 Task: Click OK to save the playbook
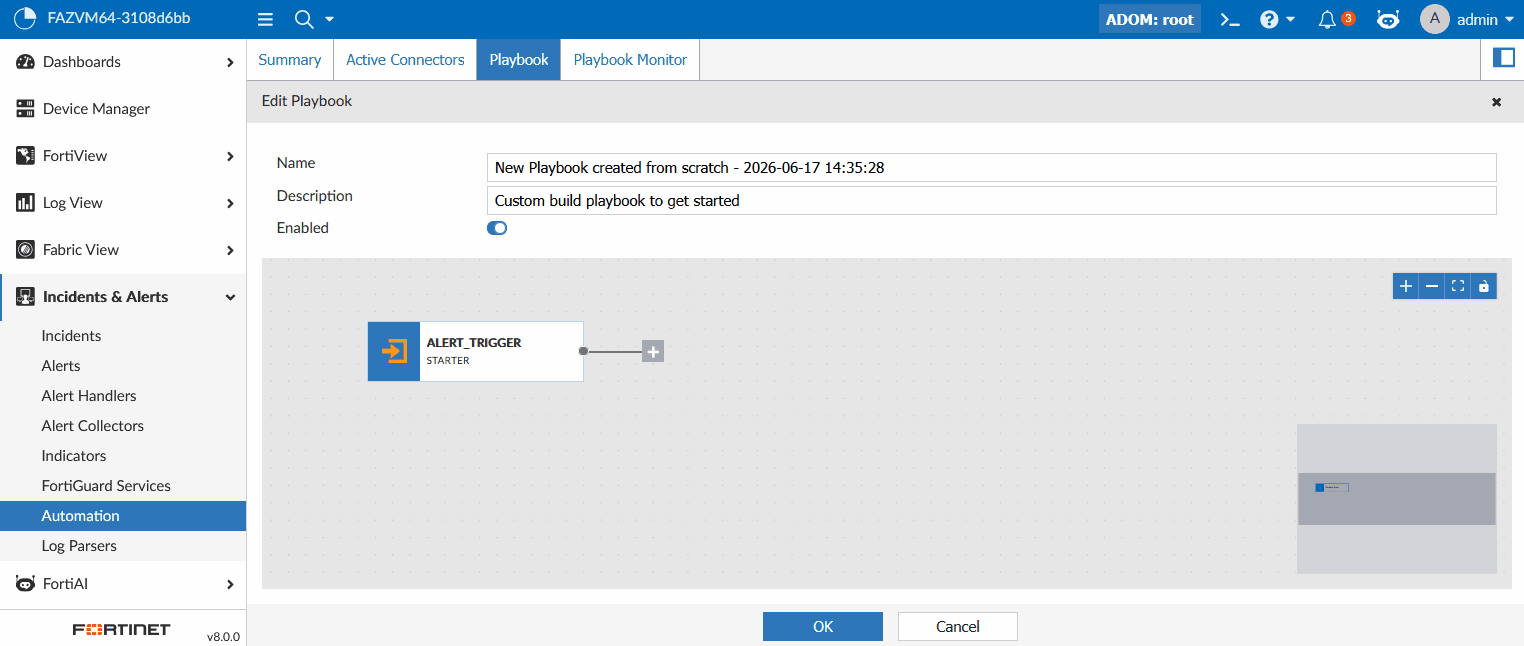(x=823, y=626)
